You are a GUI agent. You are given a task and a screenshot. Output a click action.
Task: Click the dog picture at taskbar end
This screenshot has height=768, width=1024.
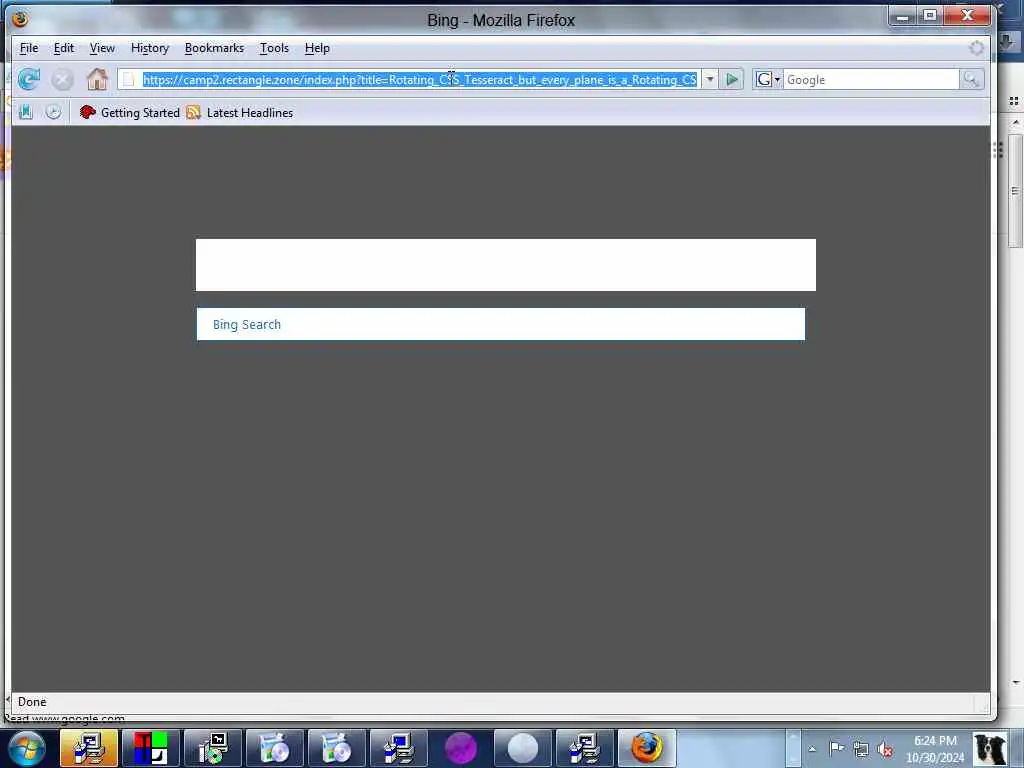[990, 748]
